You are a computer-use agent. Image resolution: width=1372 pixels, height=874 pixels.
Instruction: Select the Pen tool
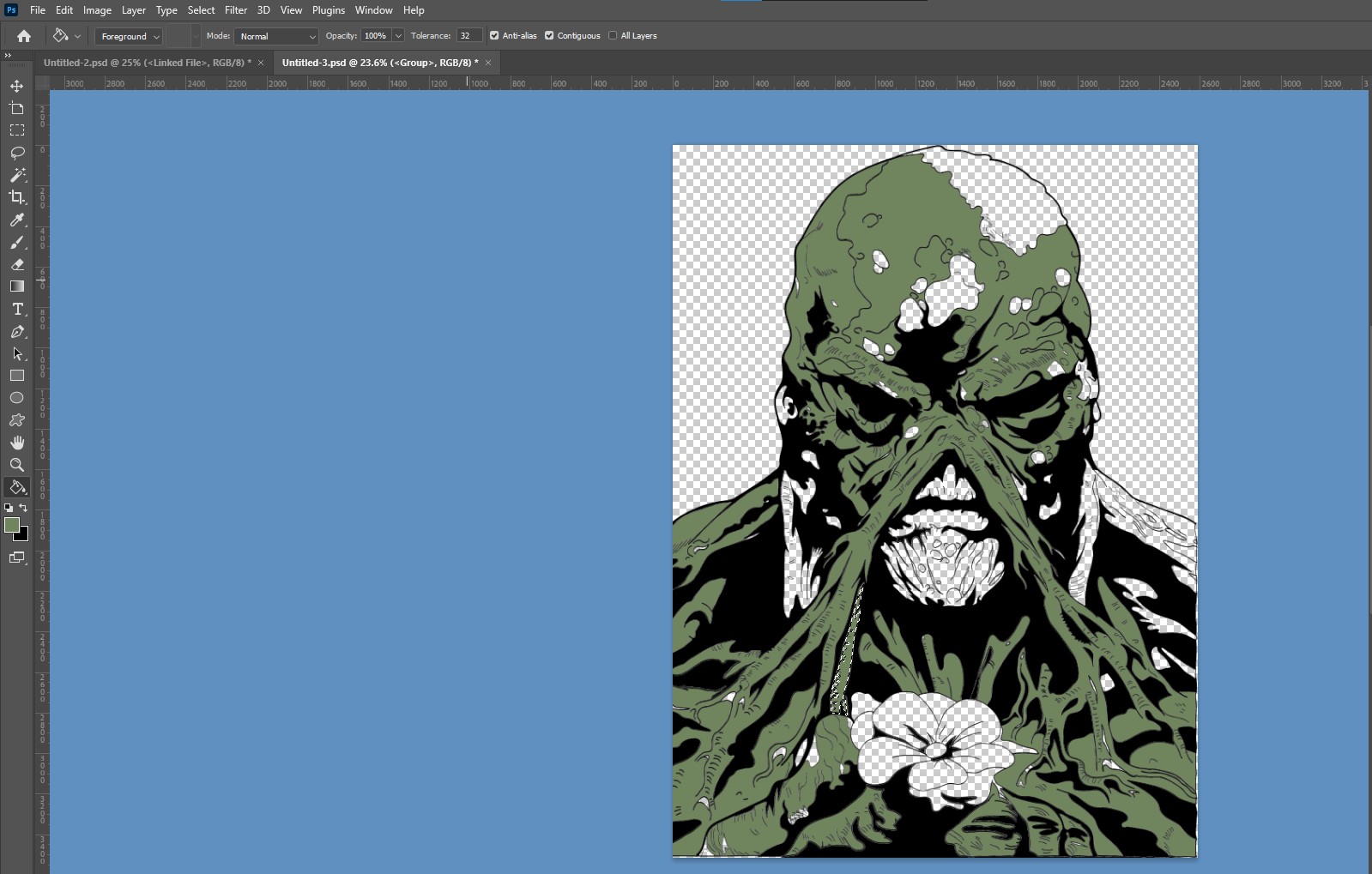click(x=16, y=331)
